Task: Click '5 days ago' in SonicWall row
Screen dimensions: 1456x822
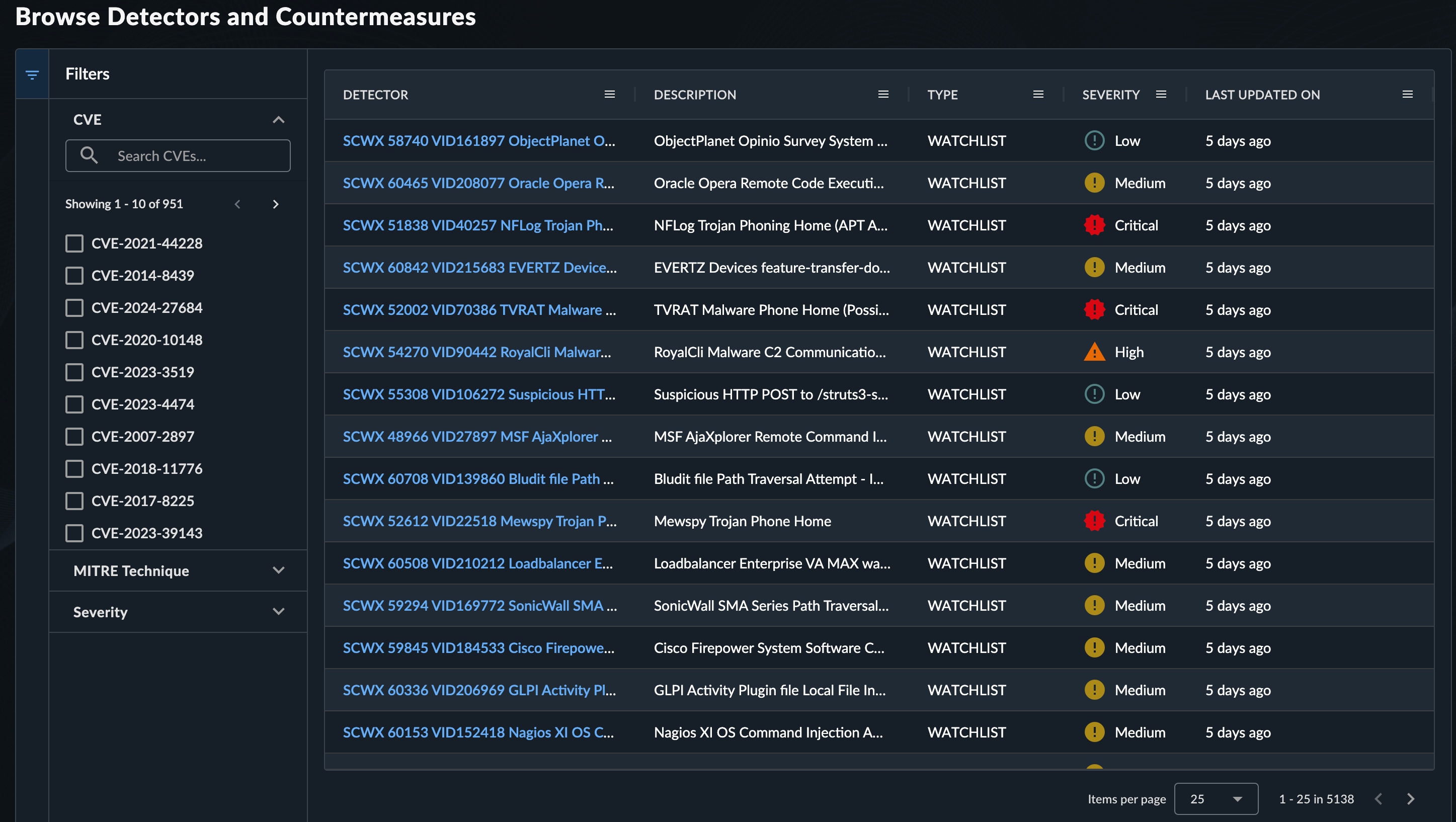Action: (x=1238, y=606)
